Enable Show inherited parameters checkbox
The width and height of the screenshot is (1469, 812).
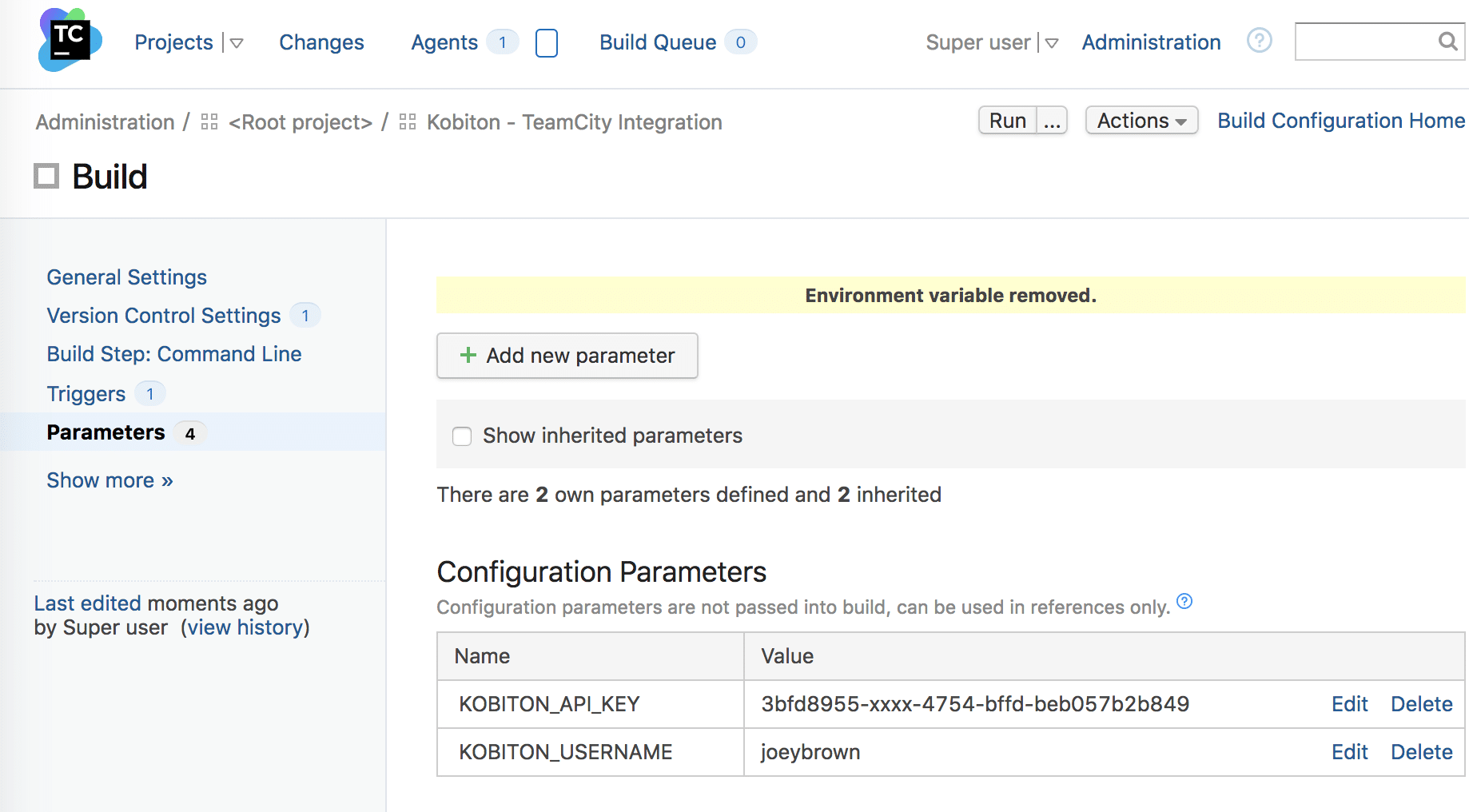pos(462,436)
